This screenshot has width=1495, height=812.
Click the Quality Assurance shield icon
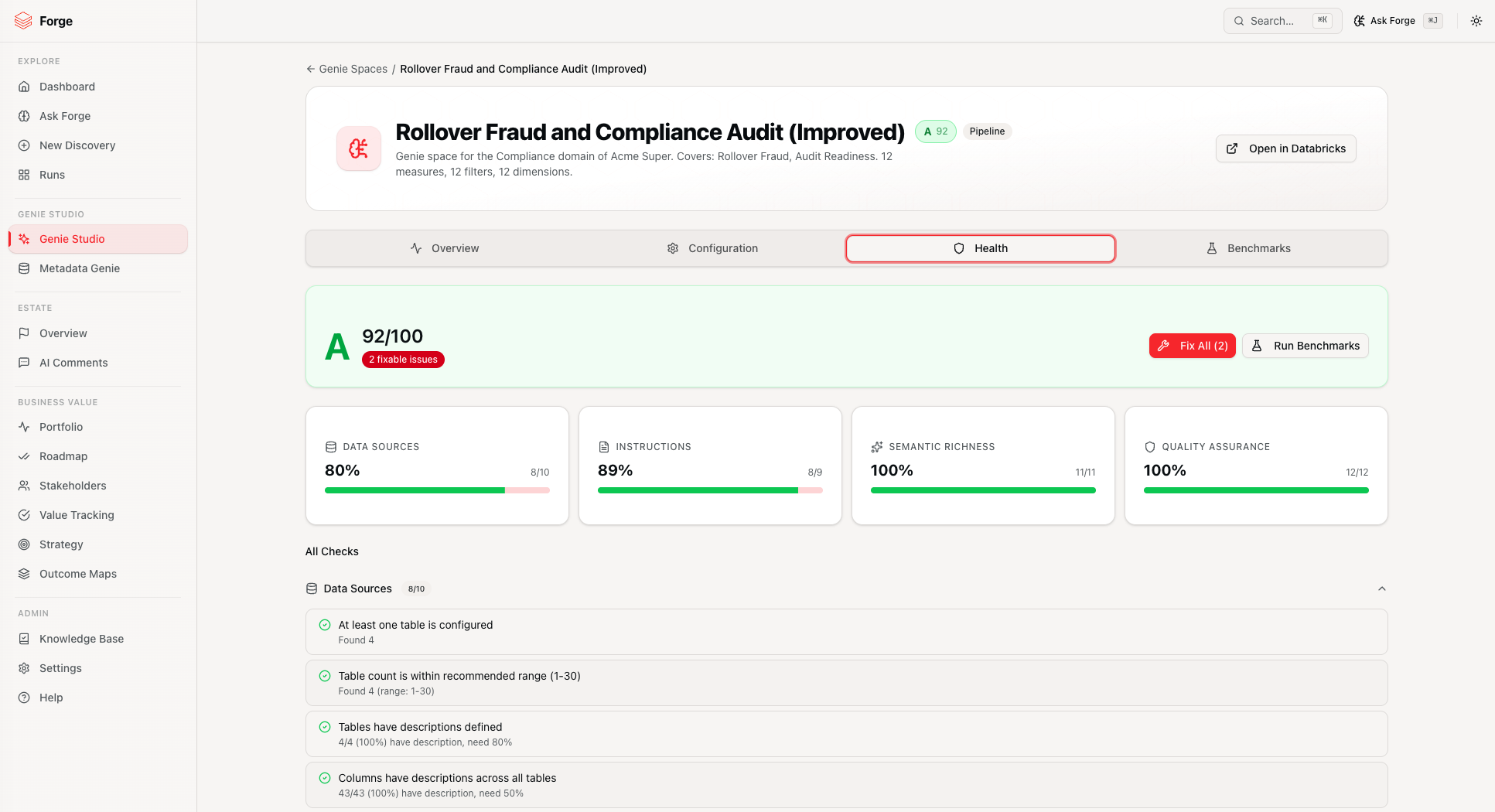click(1150, 447)
